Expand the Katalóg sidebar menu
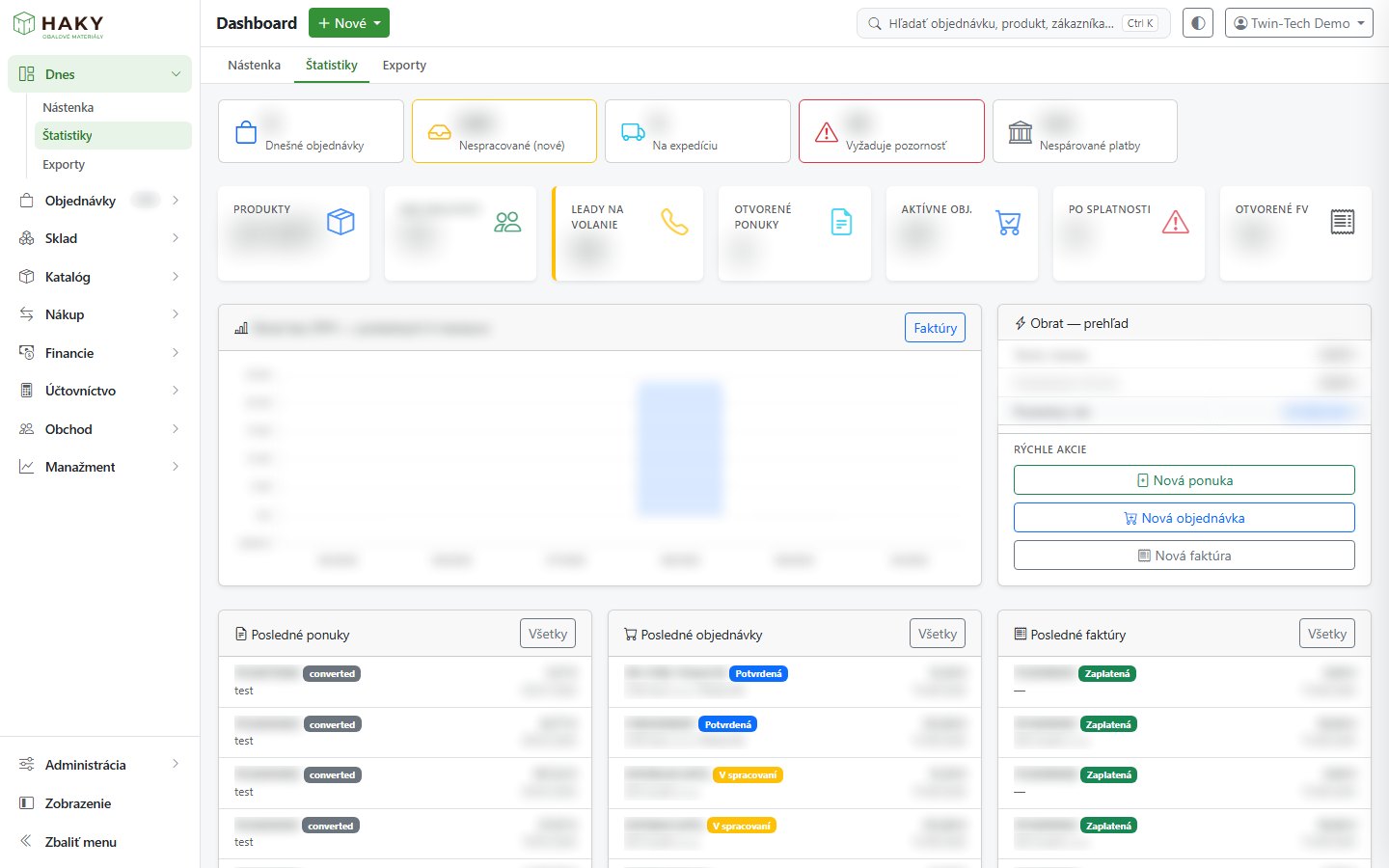Viewport: 1389px width, 868px height. (99, 277)
